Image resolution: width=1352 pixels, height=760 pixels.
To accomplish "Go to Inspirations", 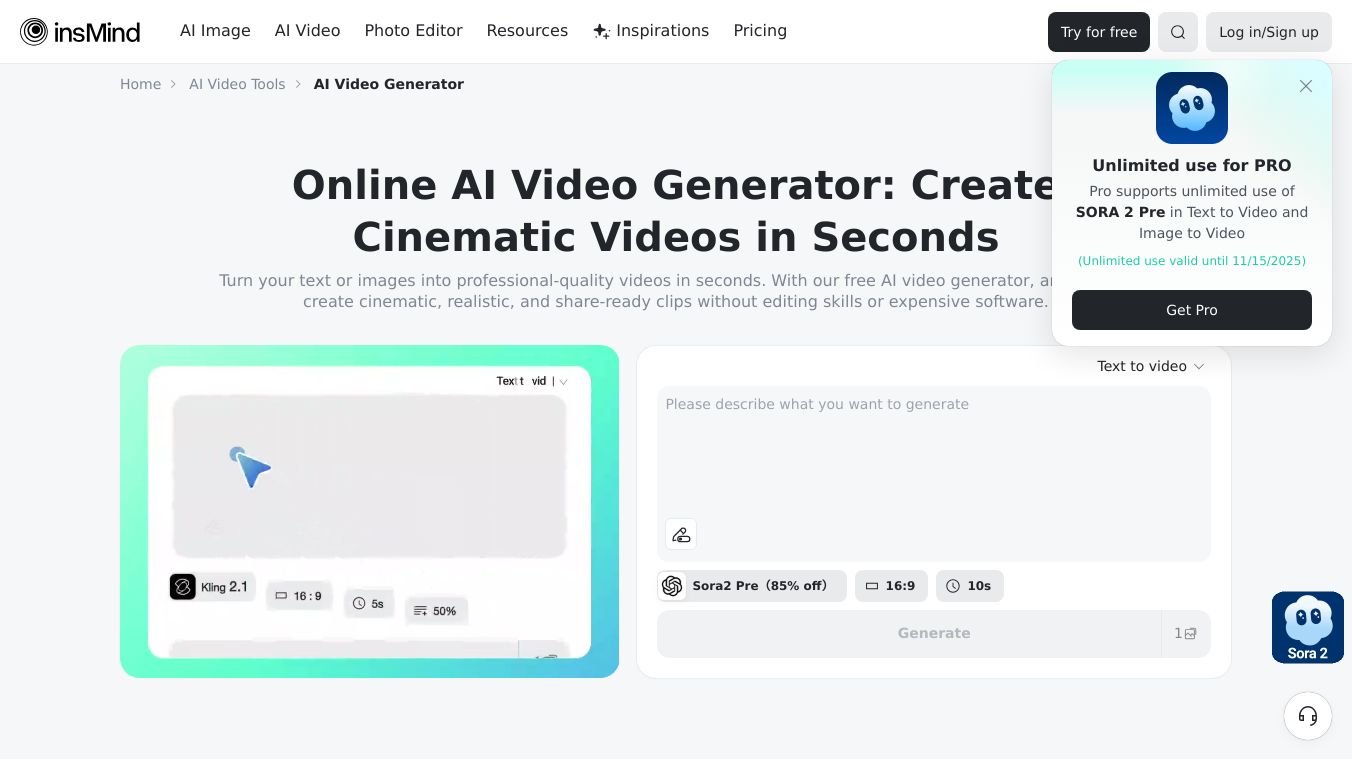I will 651,31.
